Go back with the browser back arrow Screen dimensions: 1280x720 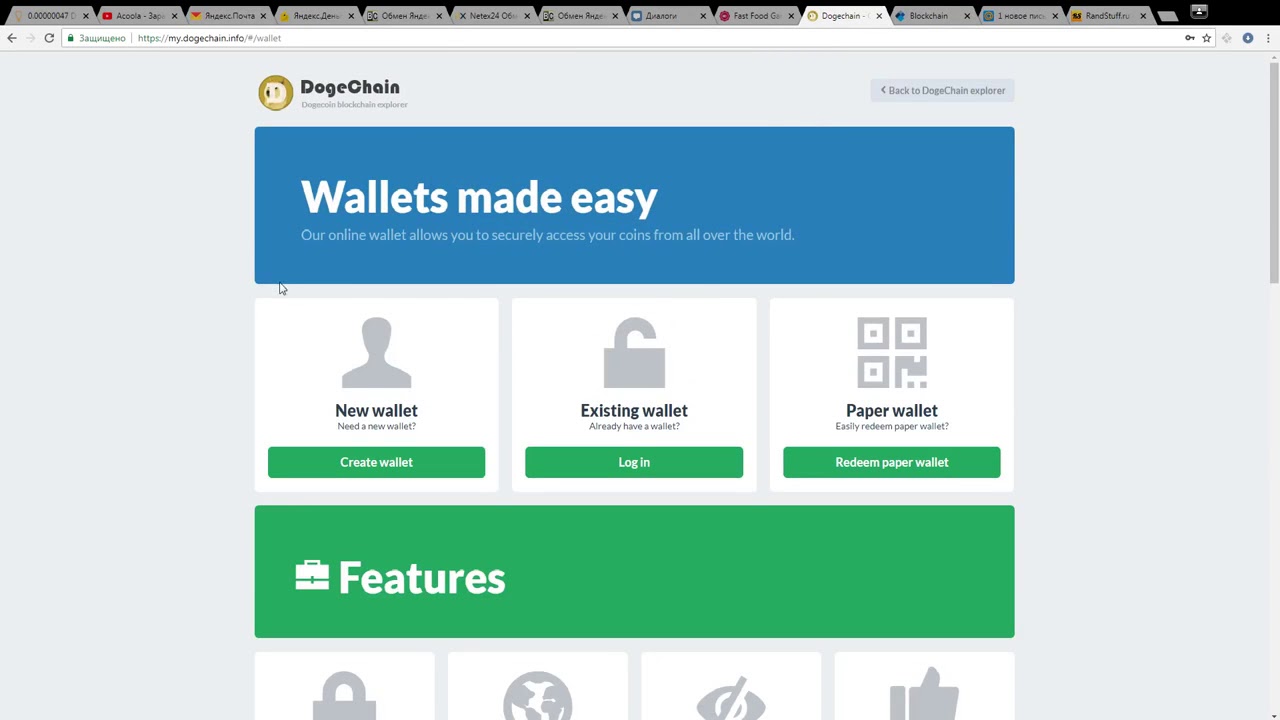pos(11,38)
